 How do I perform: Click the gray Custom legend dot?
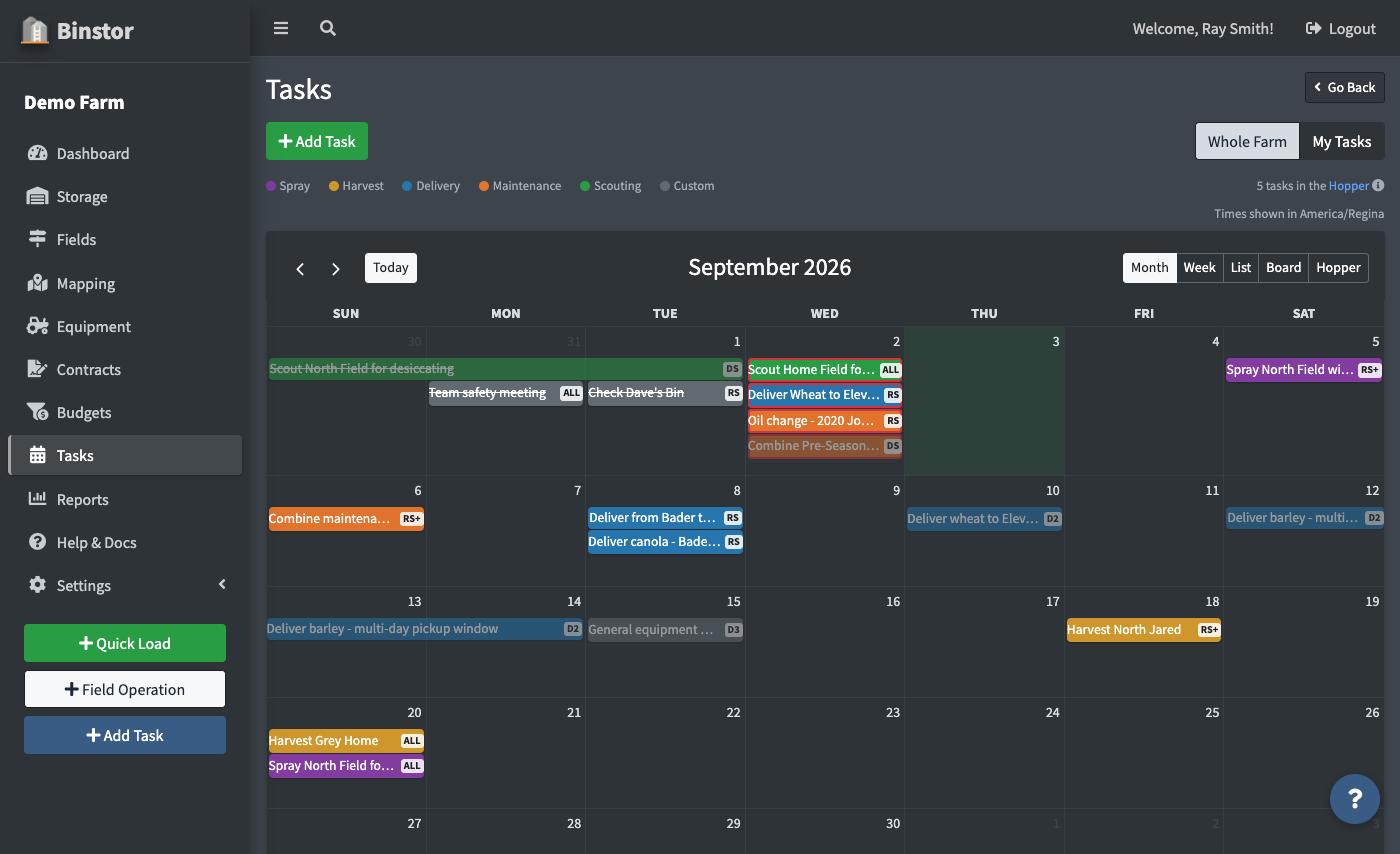click(x=665, y=185)
